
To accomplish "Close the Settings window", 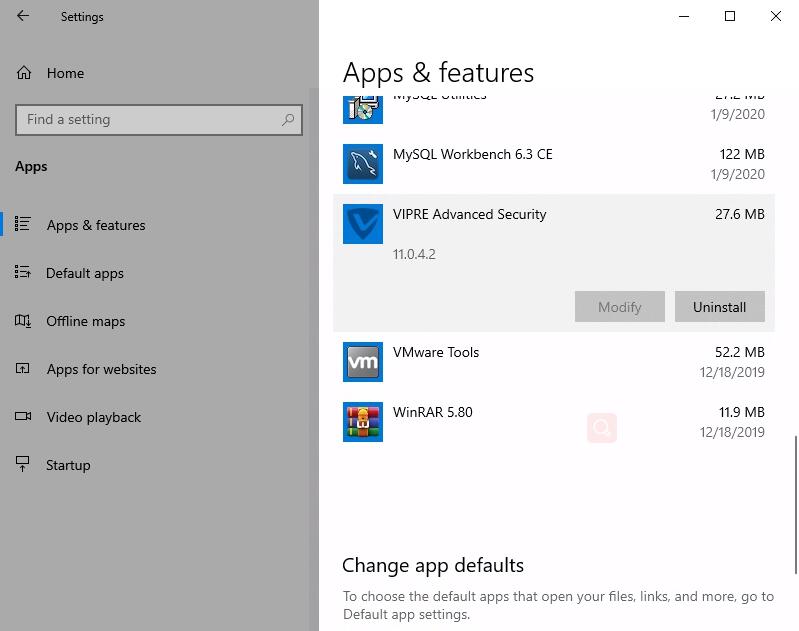I will click(x=776, y=16).
